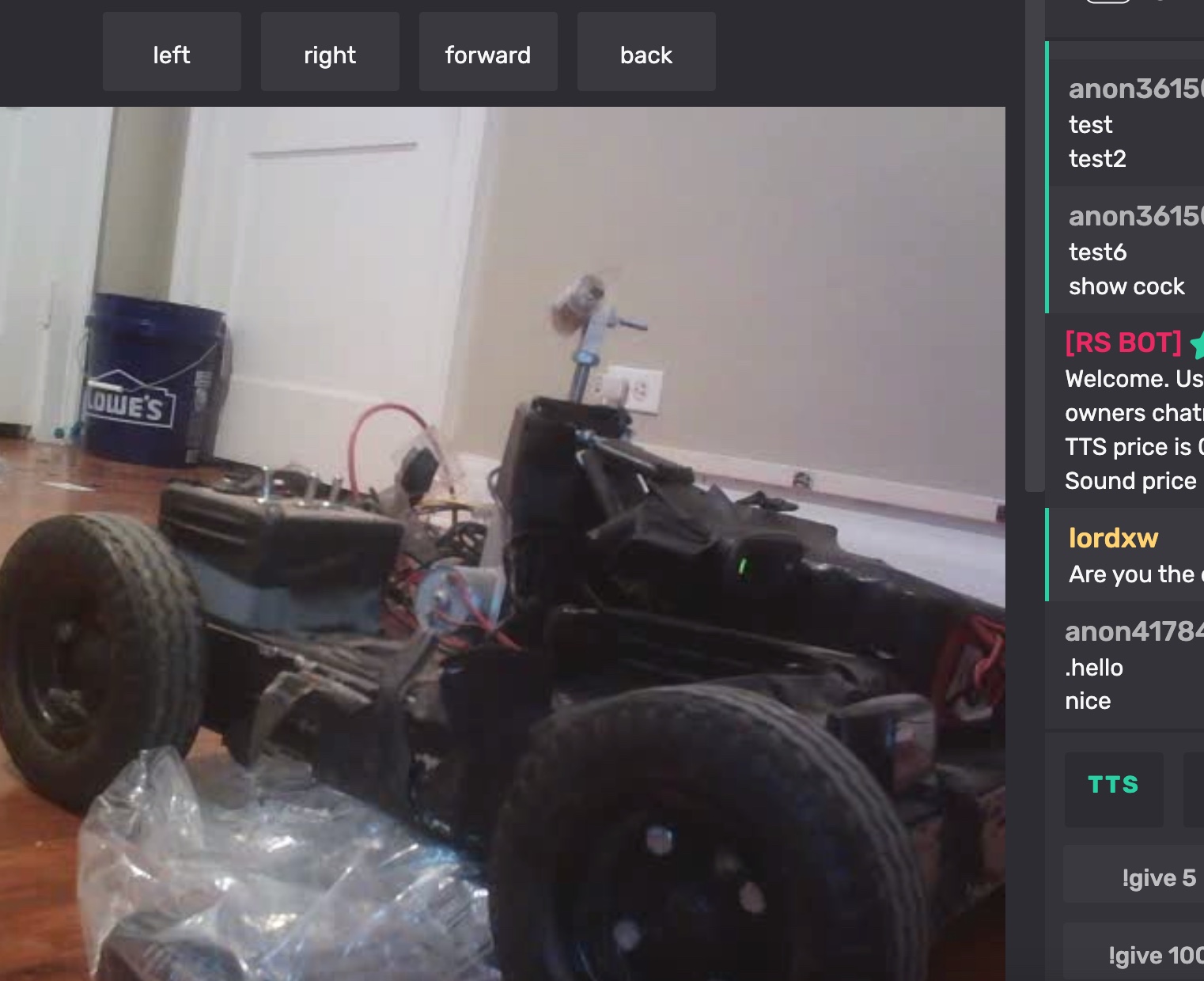Select the chat message '.hello'
1204x981 pixels.
[x=1094, y=668]
